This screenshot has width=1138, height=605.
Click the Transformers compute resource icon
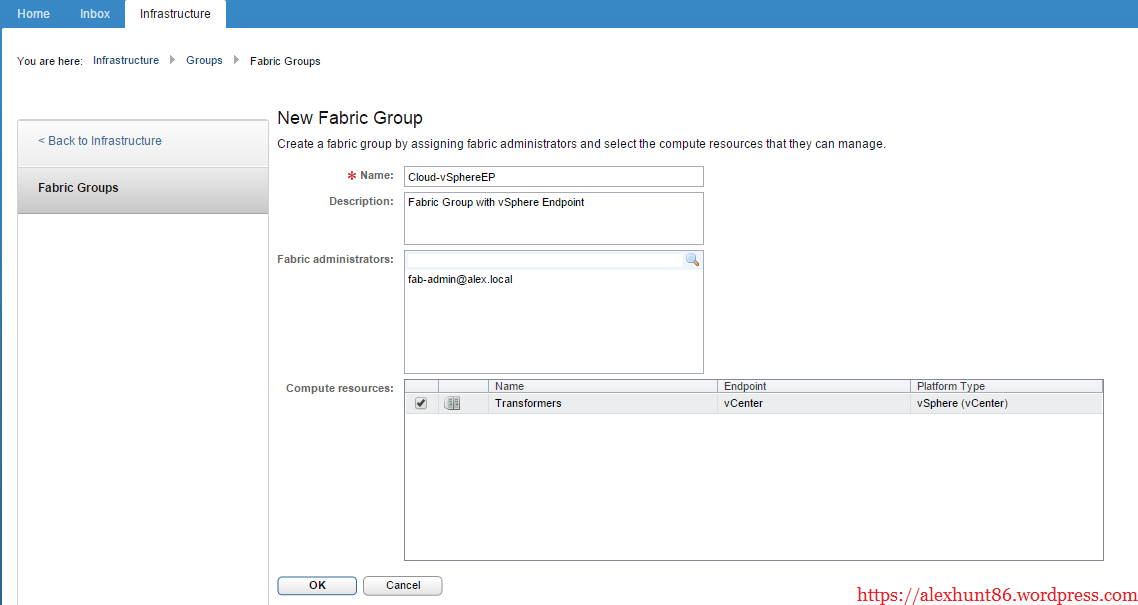pyautogui.click(x=452, y=404)
